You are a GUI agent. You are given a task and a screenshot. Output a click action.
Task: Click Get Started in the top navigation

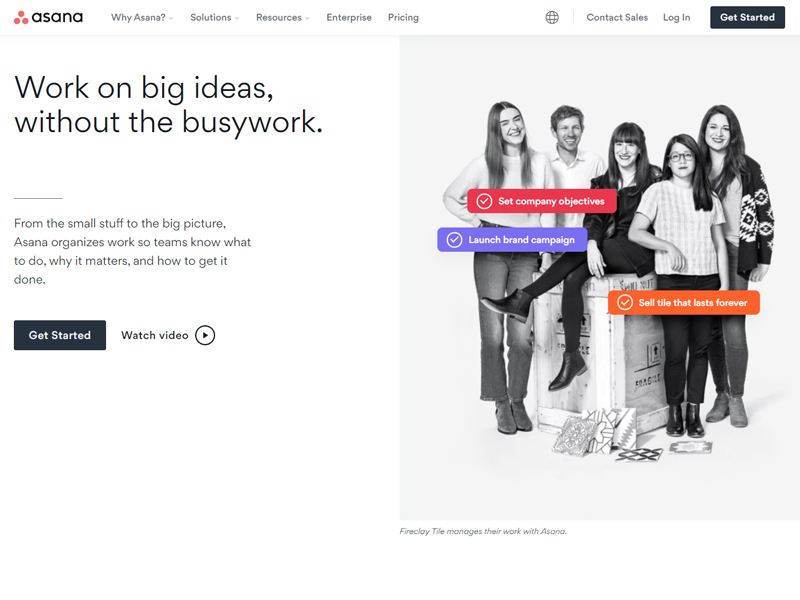(747, 17)
